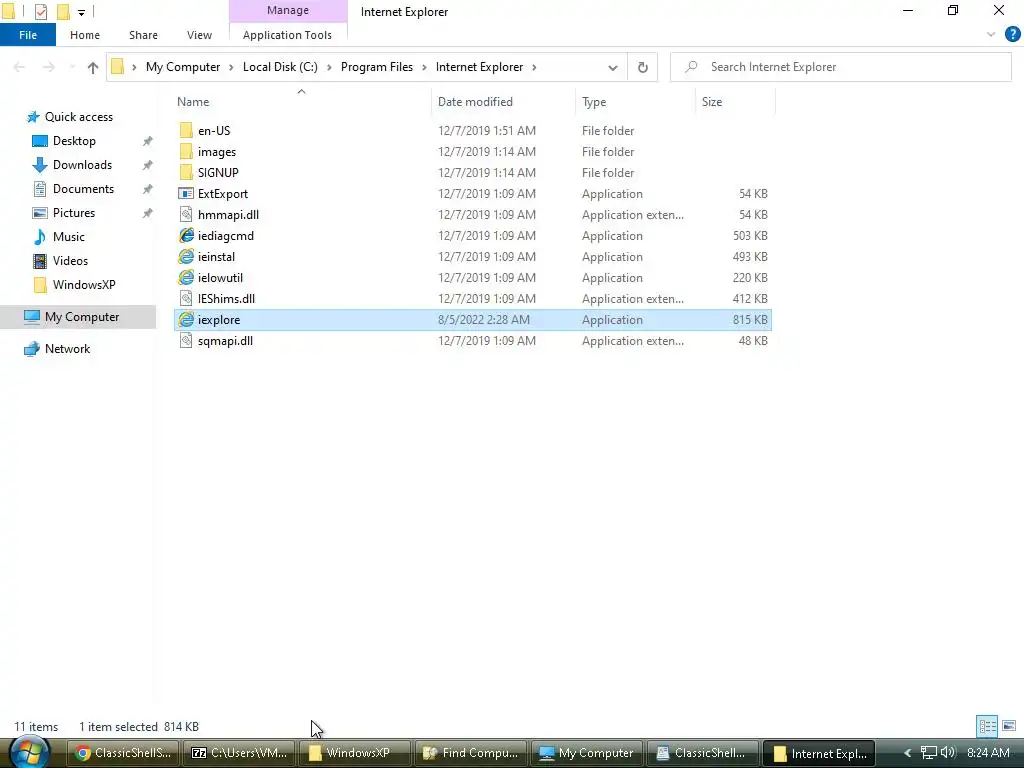Image resolution: width=1024 pixels, height=768 pixels.
Task: Switch to My Computer taskbar window
Action: (x=586, y=752)
